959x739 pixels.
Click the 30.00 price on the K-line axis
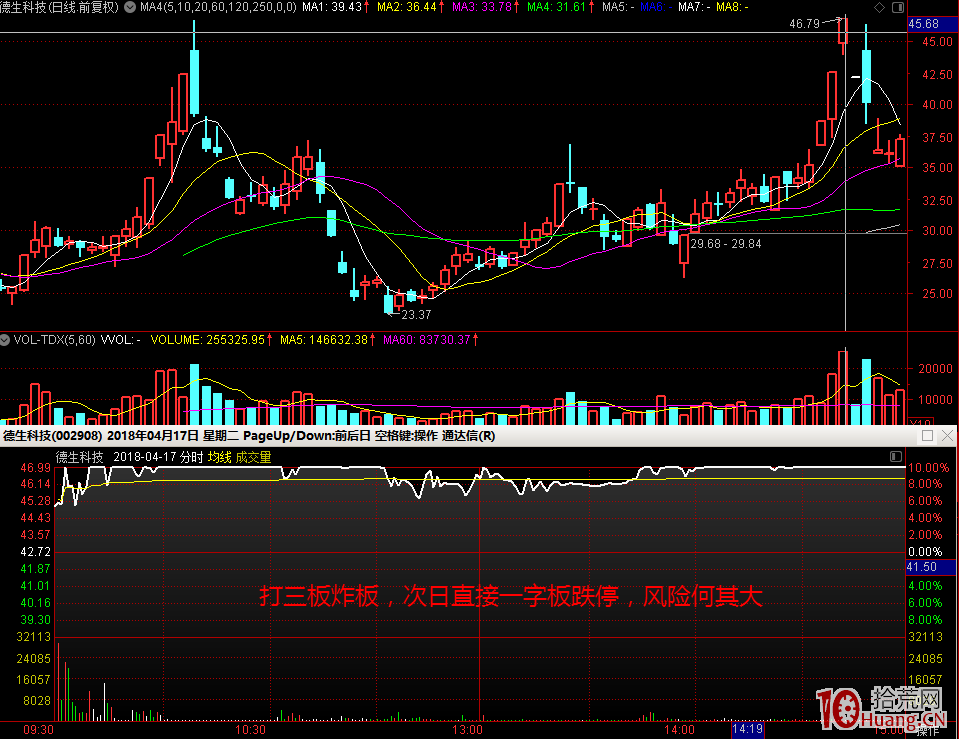(938, 231)
